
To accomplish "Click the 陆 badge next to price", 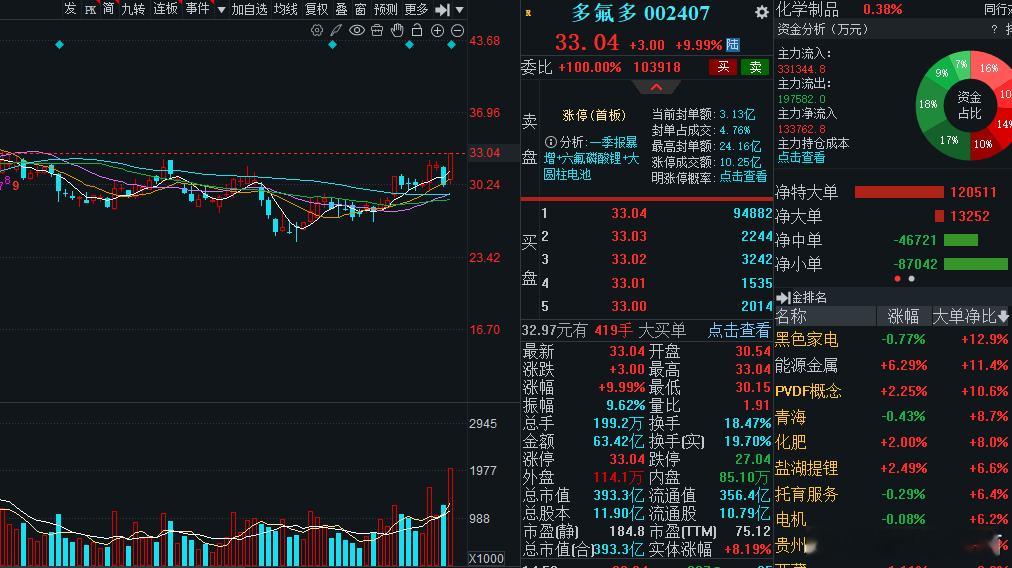I will 733,45.
